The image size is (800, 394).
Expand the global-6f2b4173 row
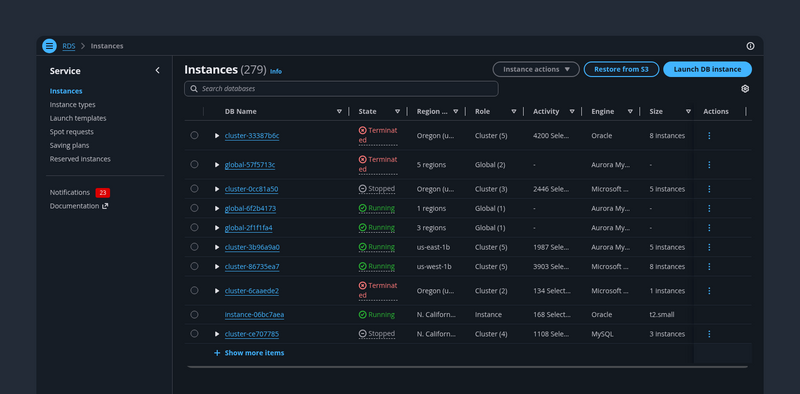point(217,208)
